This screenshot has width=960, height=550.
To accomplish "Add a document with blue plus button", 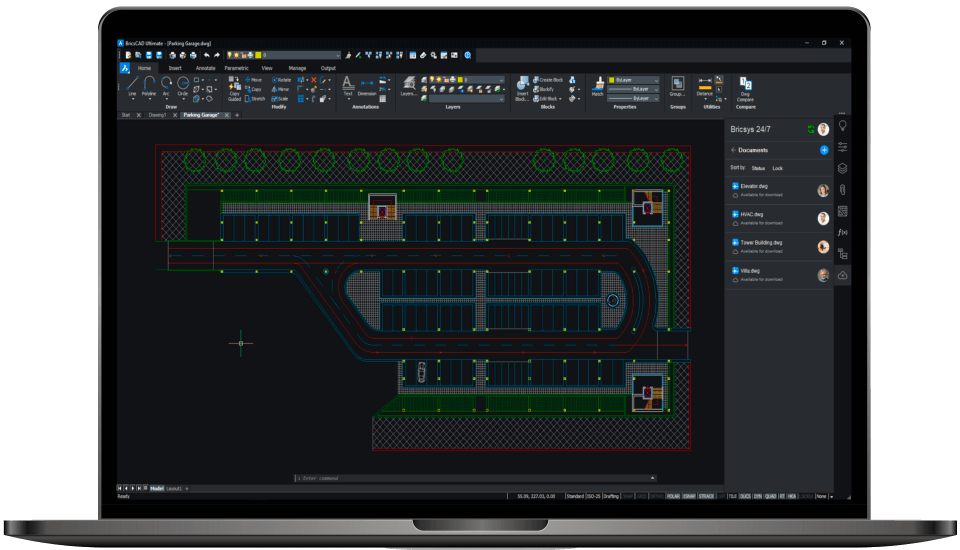I will click(x=823, y=150).
